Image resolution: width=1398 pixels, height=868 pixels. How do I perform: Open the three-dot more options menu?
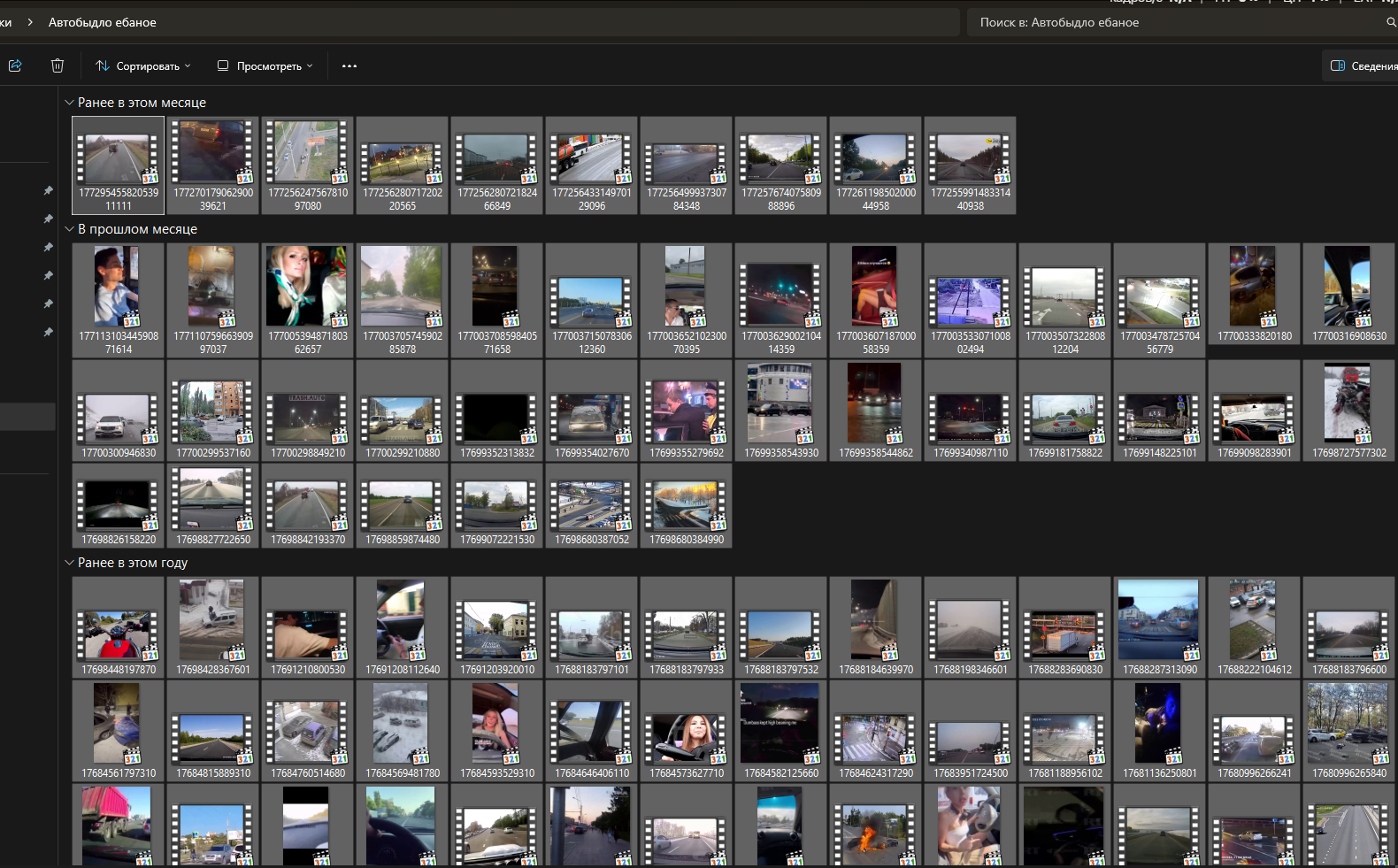tap(349, 66)
